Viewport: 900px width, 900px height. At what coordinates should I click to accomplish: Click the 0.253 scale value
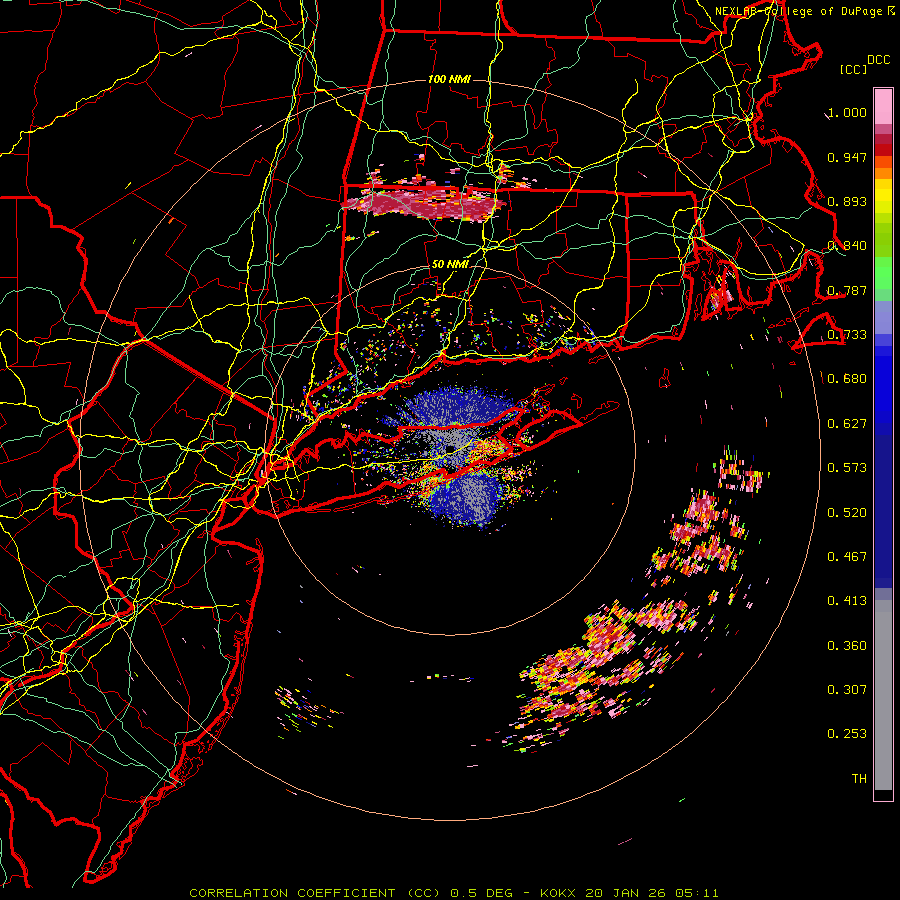[x=847, y=734]
